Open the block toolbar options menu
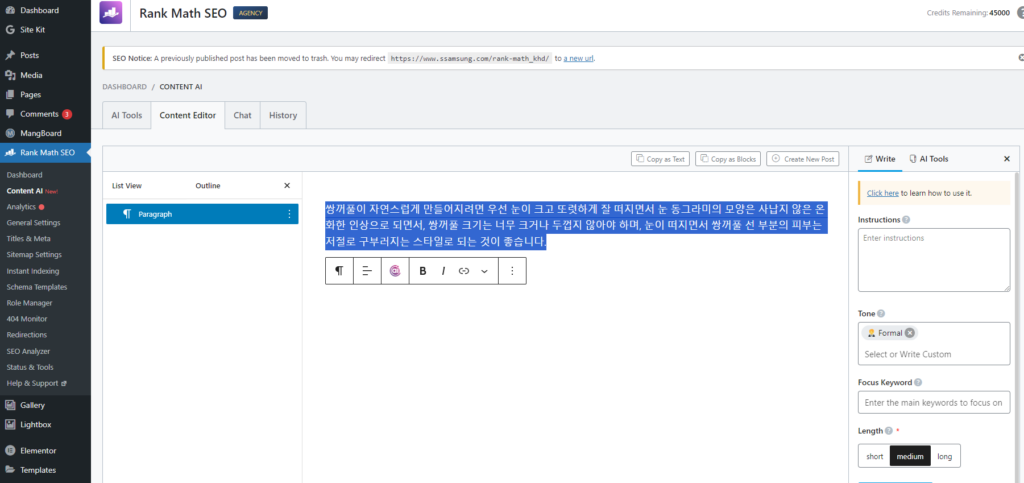 tap(512, 271)
